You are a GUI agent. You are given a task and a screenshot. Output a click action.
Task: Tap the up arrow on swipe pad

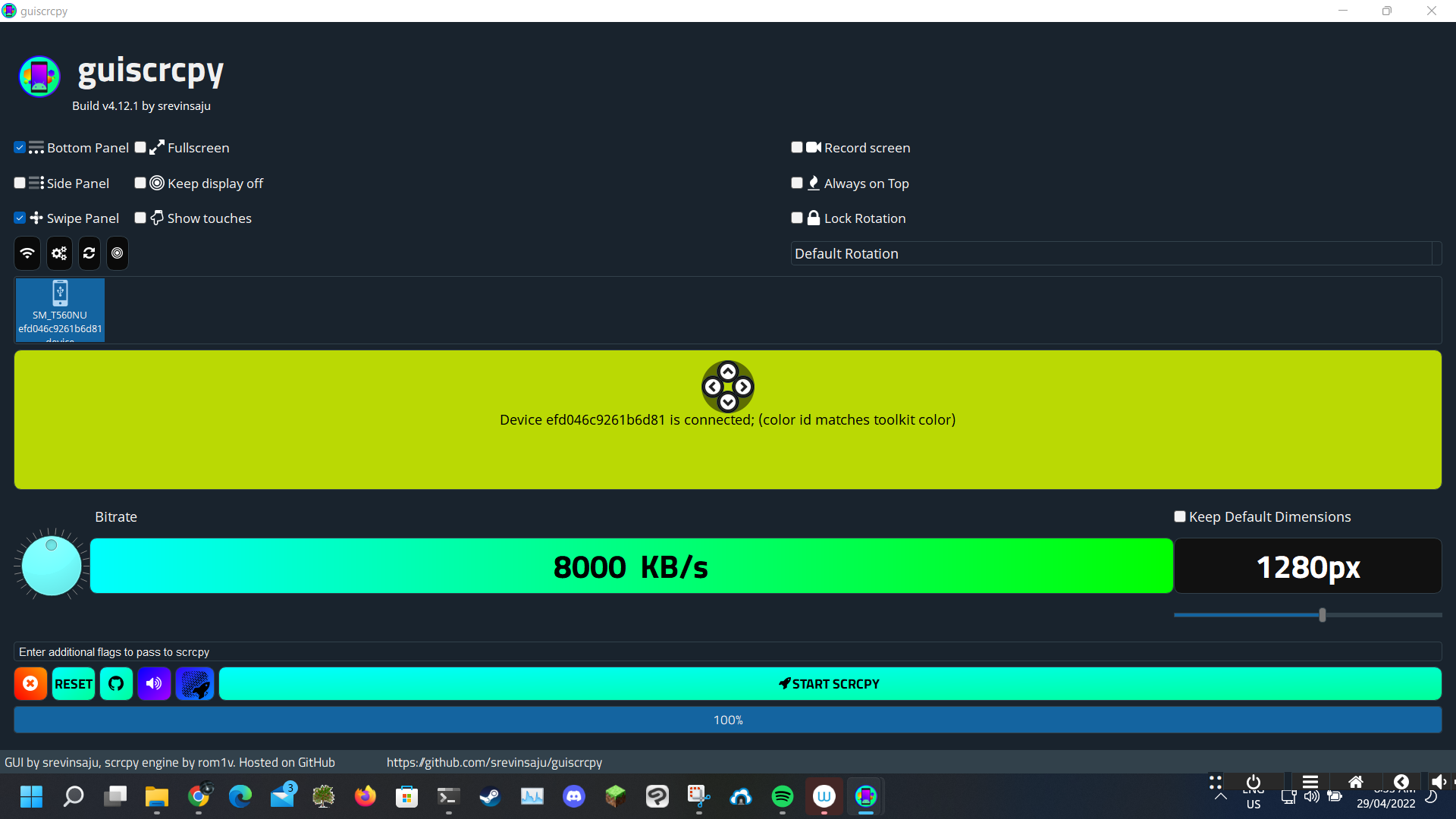coord(728,372)
